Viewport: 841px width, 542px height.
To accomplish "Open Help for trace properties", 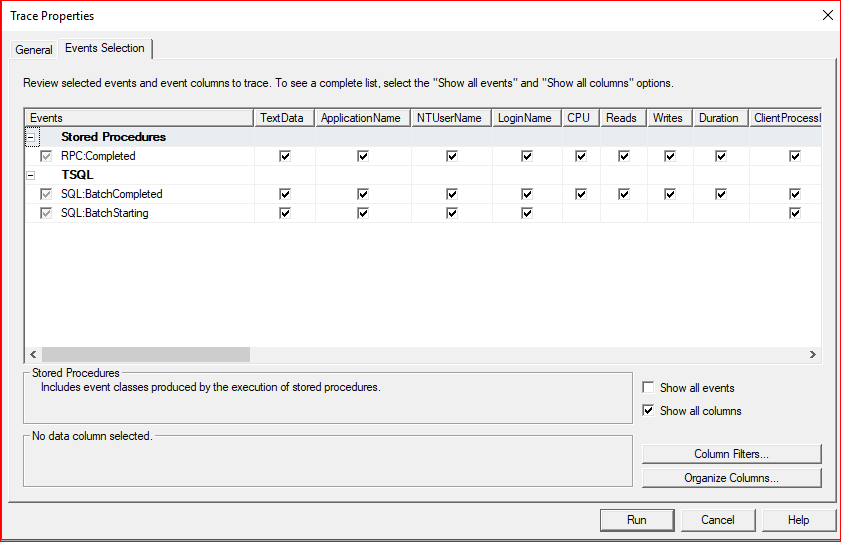I will pos(798,520).
